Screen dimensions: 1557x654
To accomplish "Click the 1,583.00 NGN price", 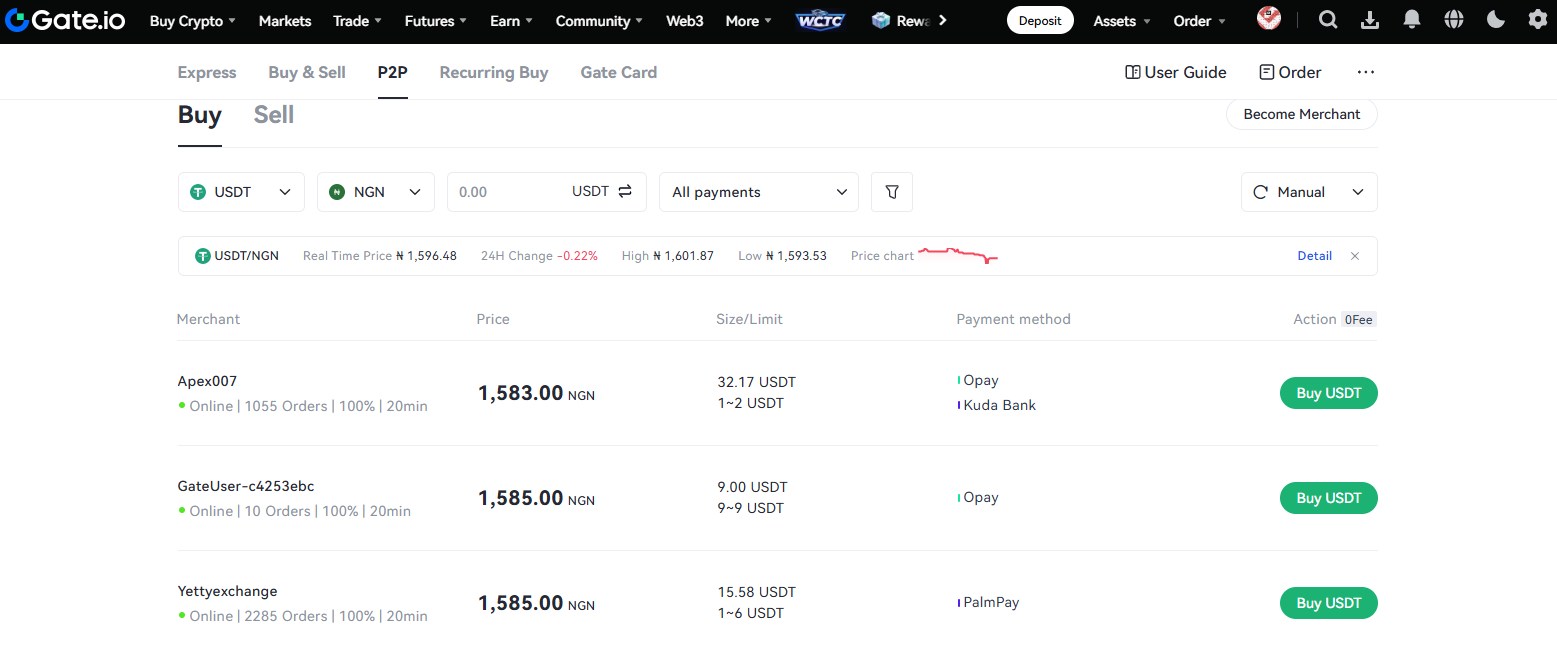I will coord(537,393).
